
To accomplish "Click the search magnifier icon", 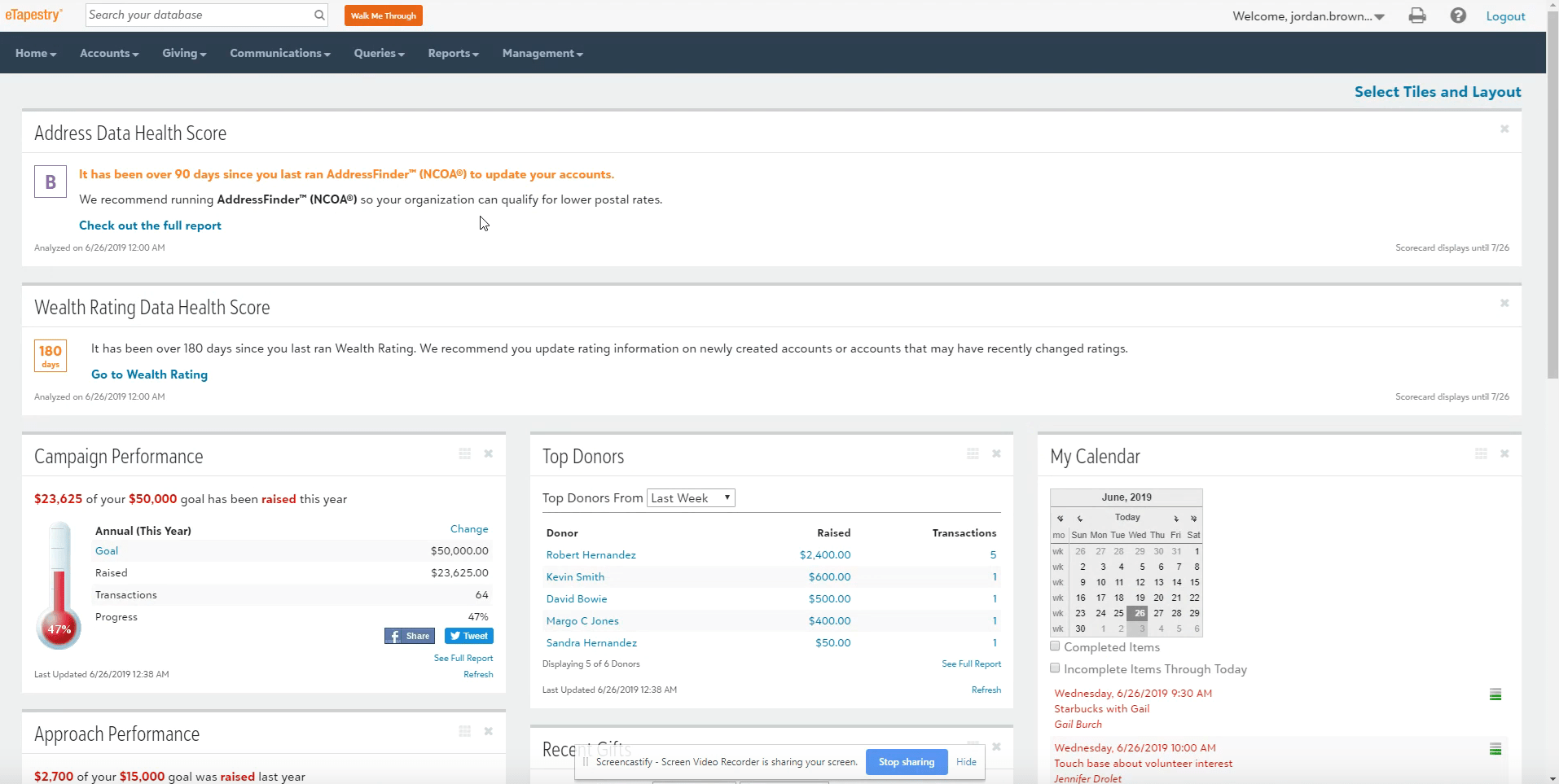I will [x=319, y=15].
